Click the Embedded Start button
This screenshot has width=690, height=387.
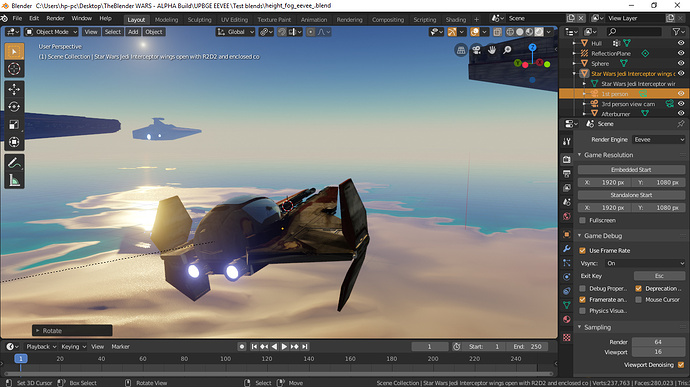point(631,170)
